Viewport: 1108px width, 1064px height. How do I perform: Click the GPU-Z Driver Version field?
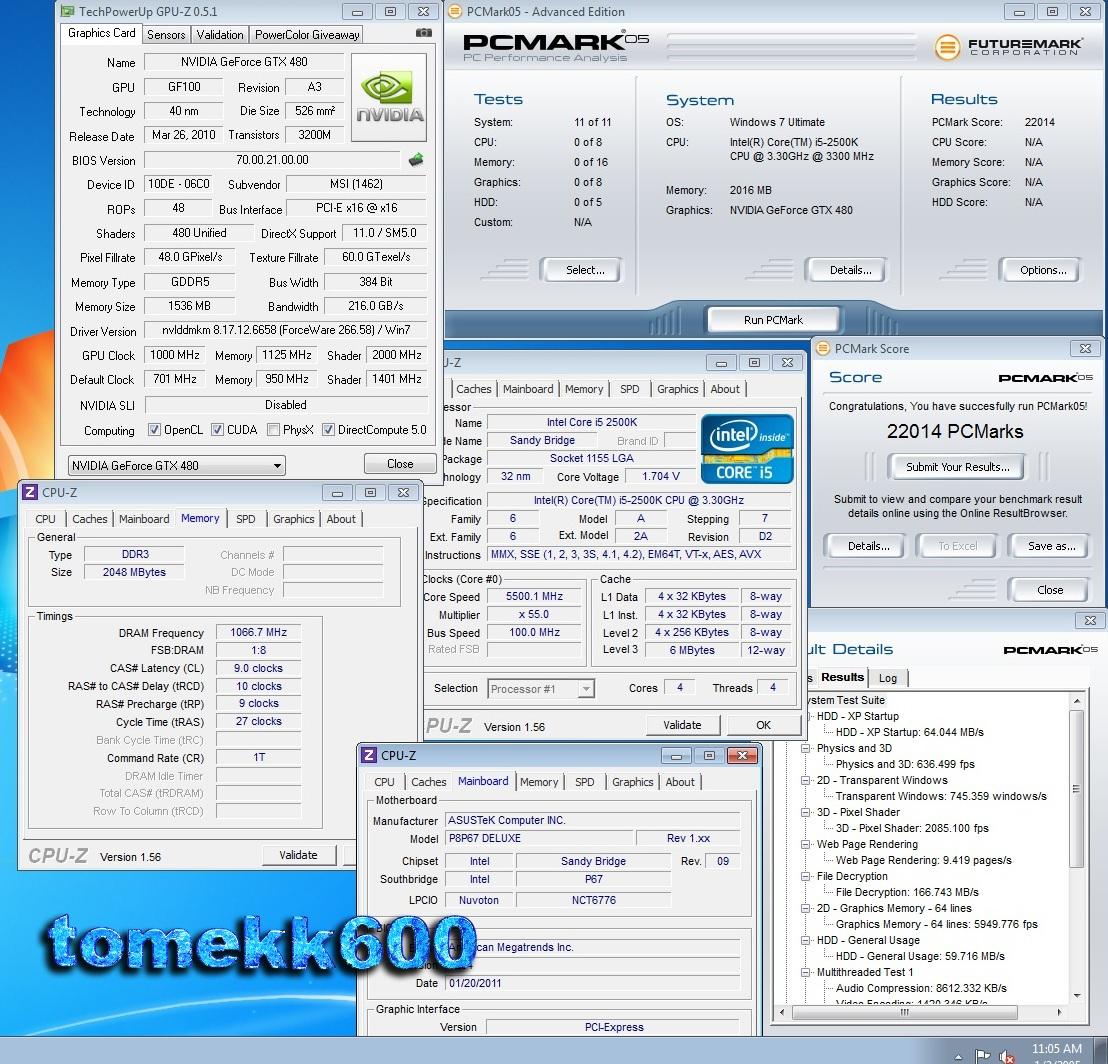click(x=285, y=330)
